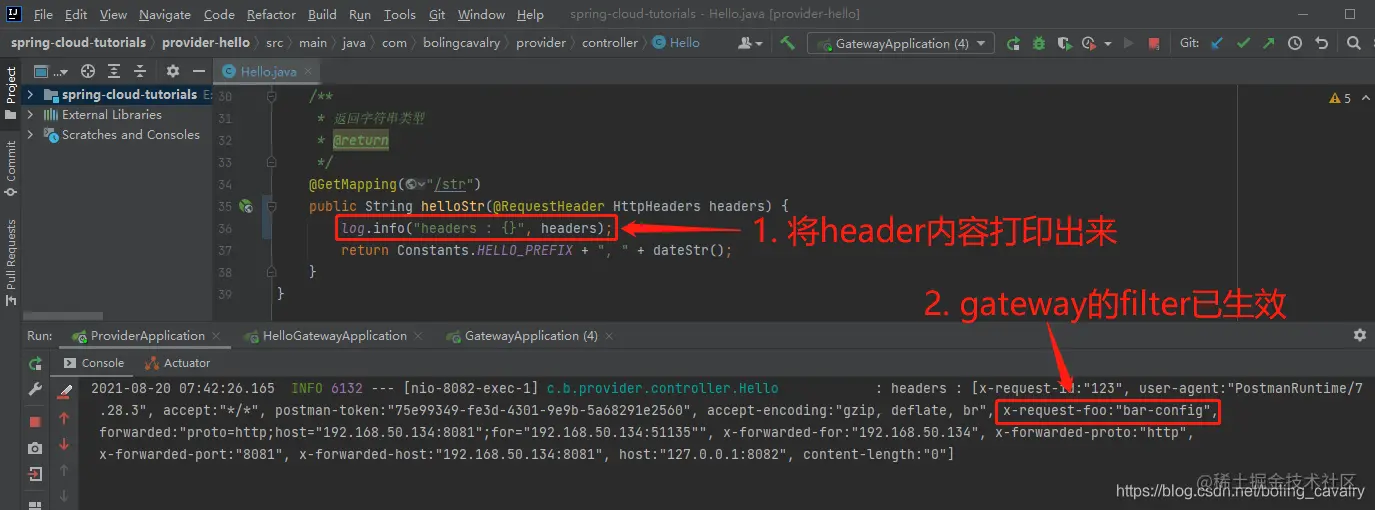Open Commit tool window side button
This screenshot has width=1375, height=510.
coord(11,166)
